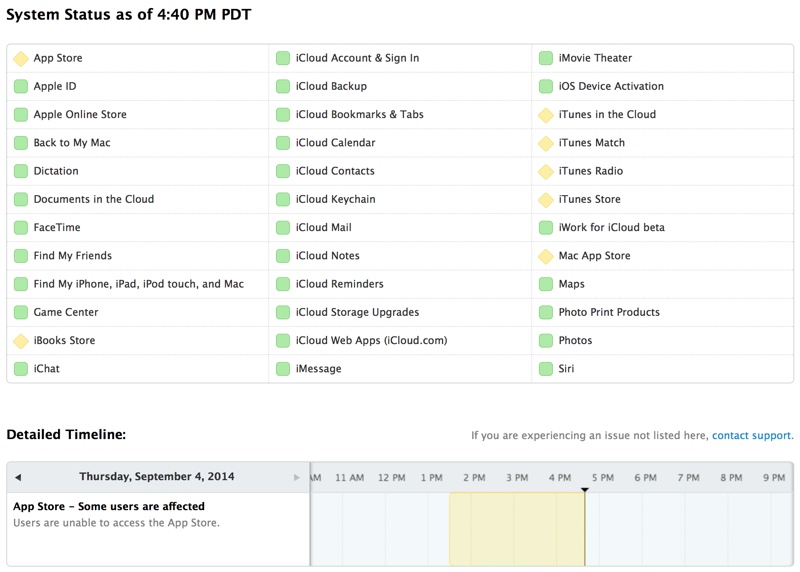Click the yellow diamond beside iTunes Radio
The height and width of the screenshot is (572, 800).
pyautogui.click(x=546, y=171)
